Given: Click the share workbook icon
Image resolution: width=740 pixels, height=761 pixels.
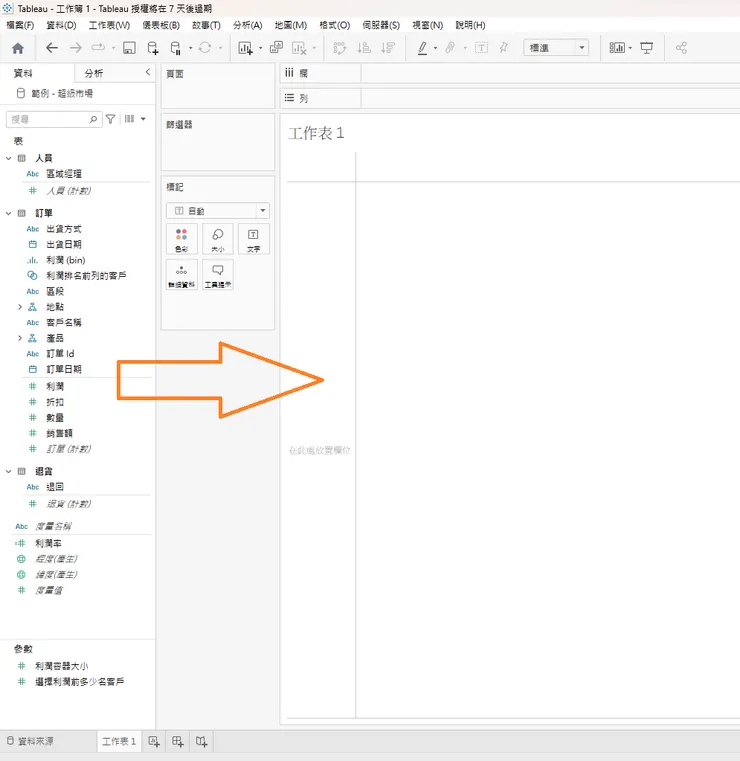Looking at the screenshot, I should pyautogui.click(x=681, y=48).
